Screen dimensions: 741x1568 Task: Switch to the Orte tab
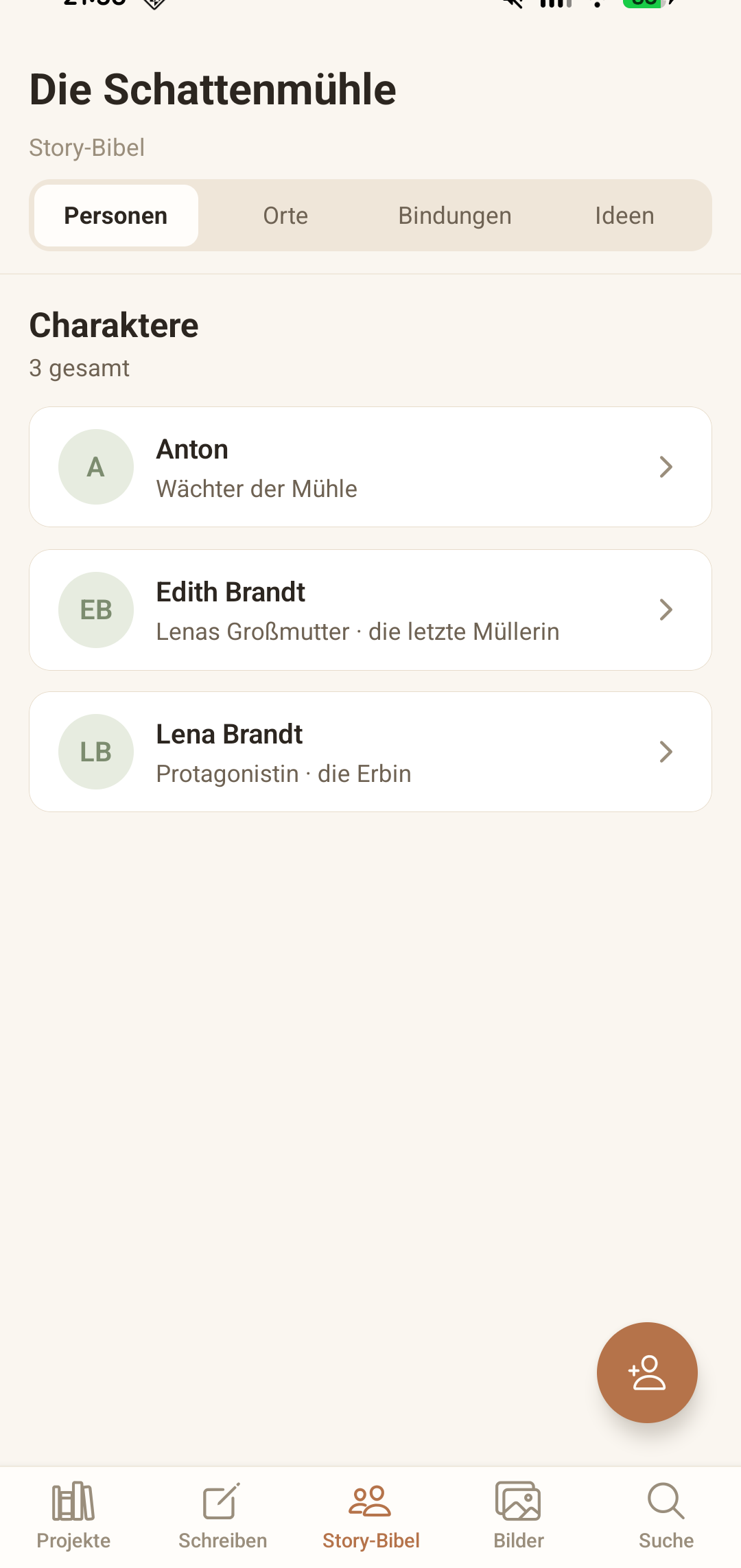(x=285, y=216)
